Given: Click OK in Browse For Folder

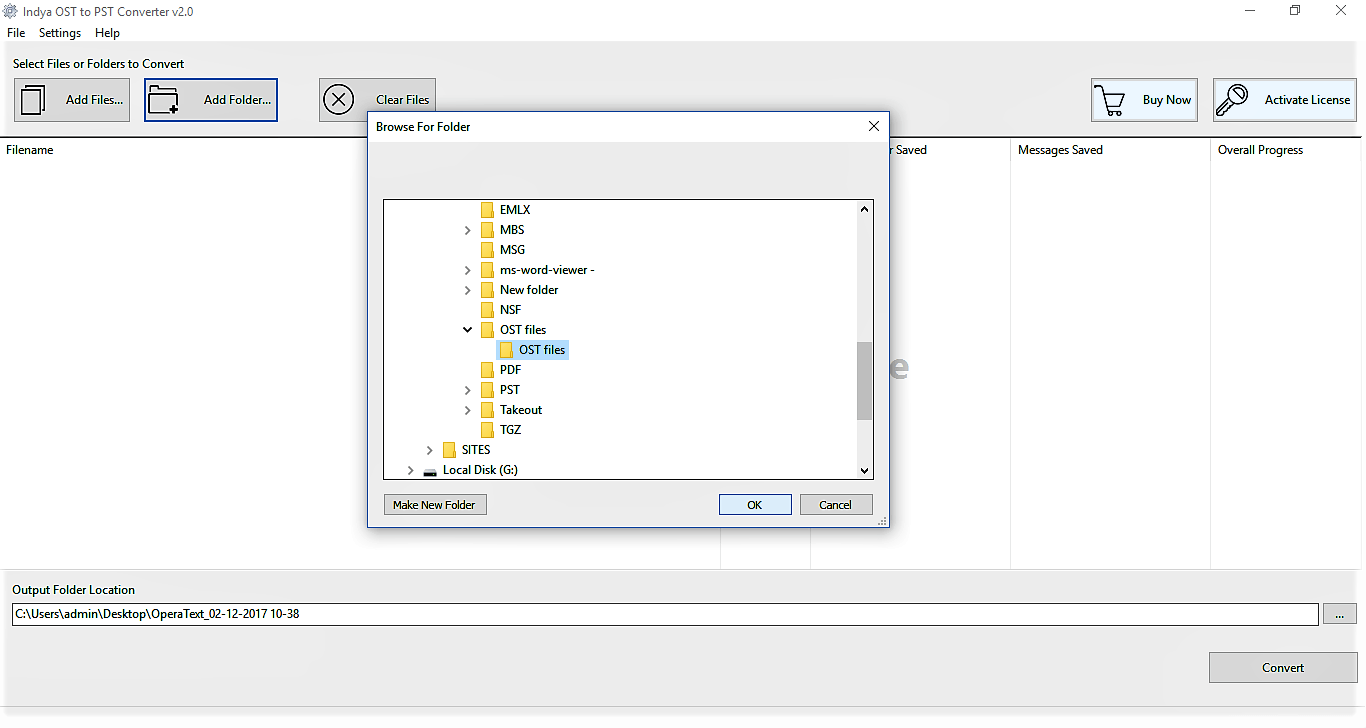Looking at the screenshot, I should [755, 505].
